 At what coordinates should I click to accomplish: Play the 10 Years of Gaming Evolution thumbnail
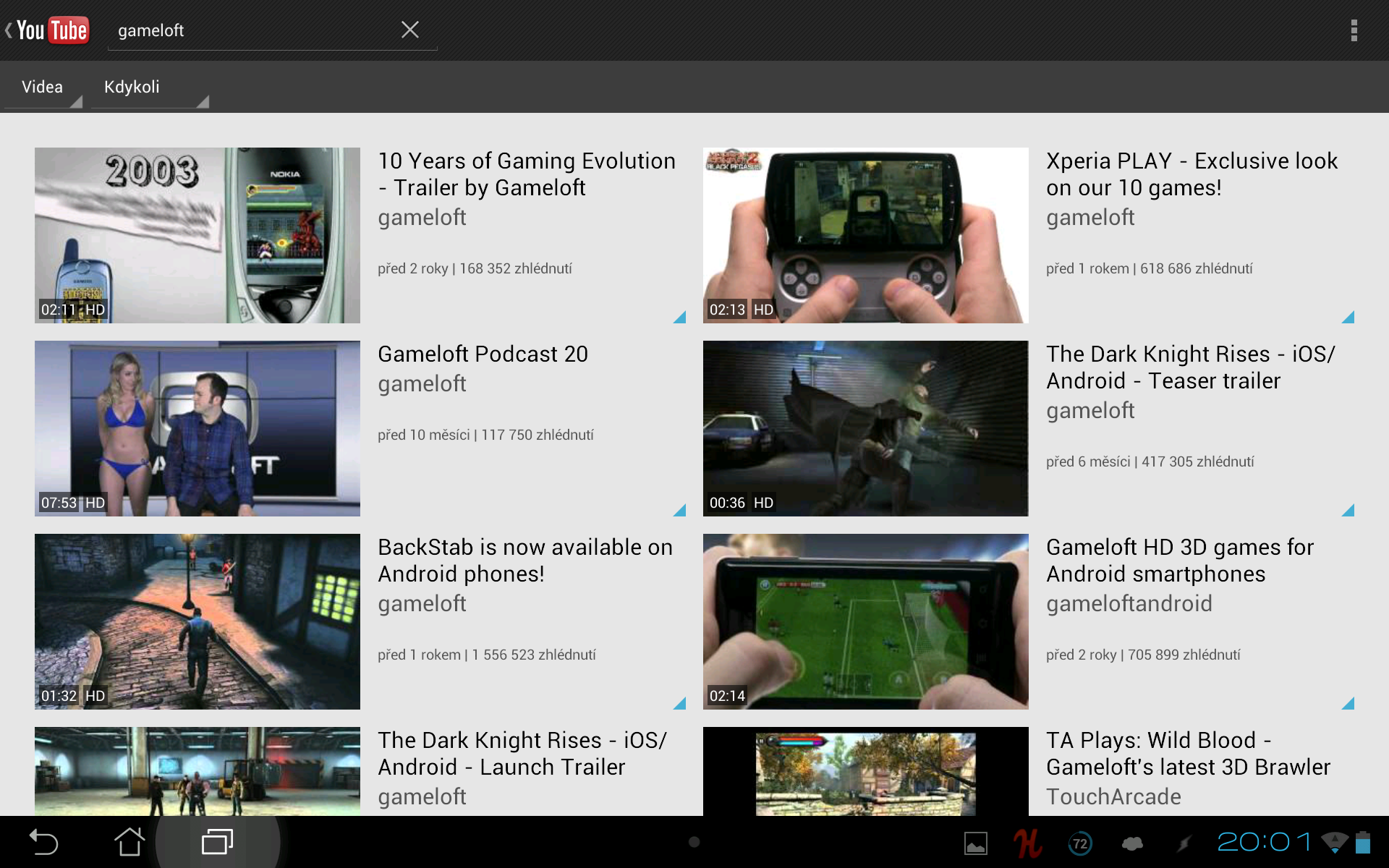pyautogui.click(x=197, y=235)
